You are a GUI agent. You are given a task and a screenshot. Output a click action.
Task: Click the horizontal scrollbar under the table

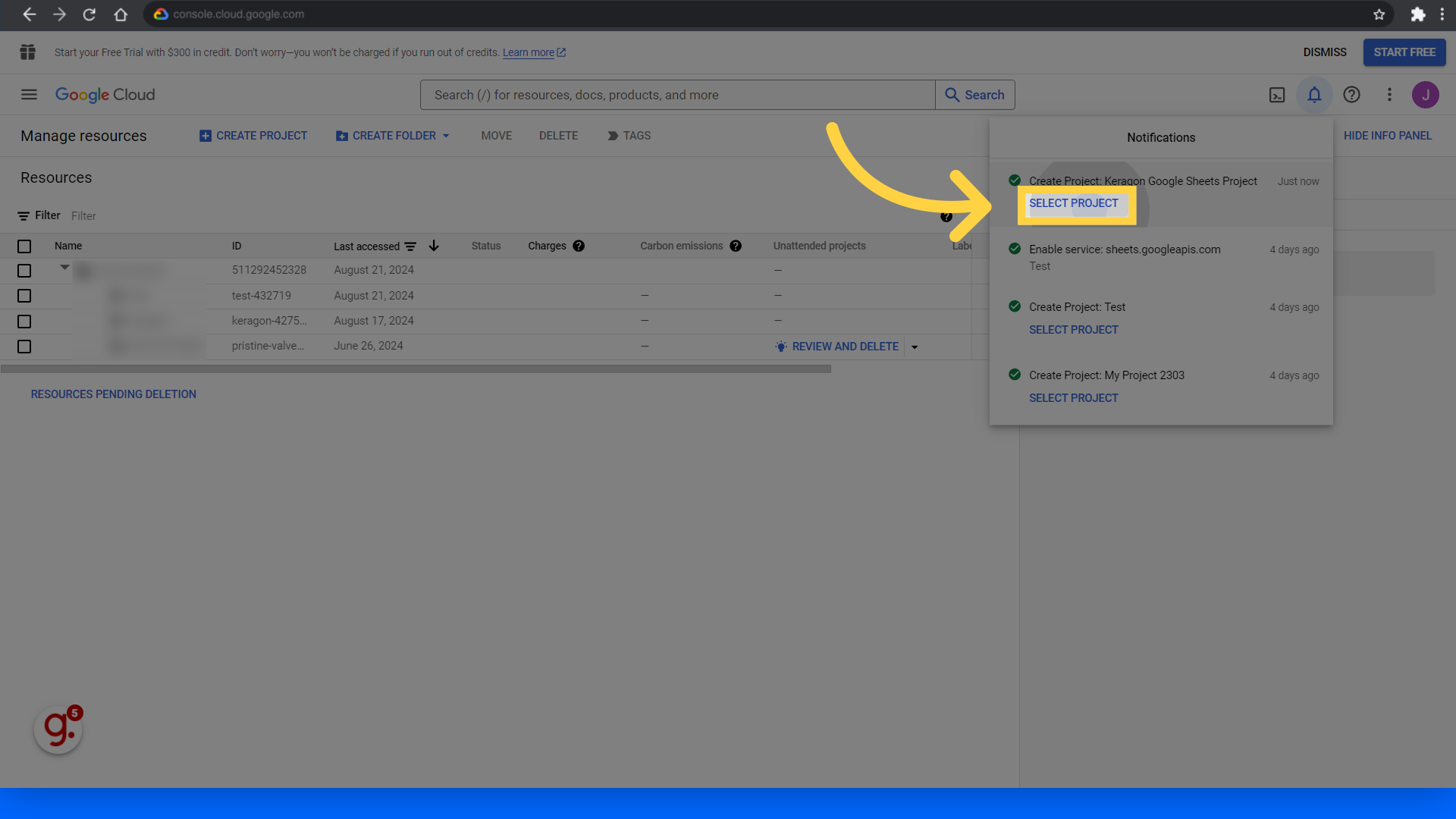(x=416, y=369)
